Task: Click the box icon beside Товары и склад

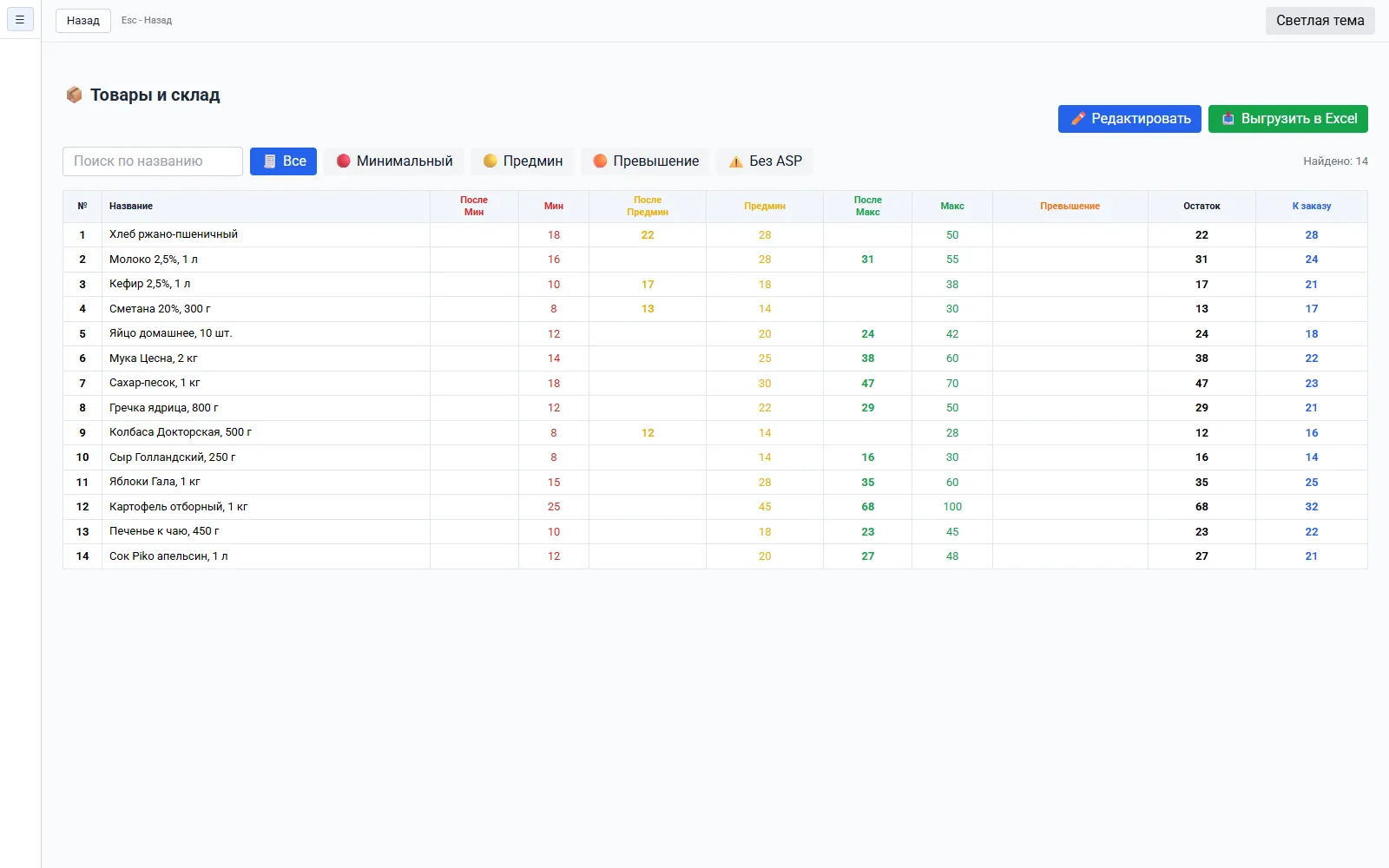Action: (x=74, y=95)
